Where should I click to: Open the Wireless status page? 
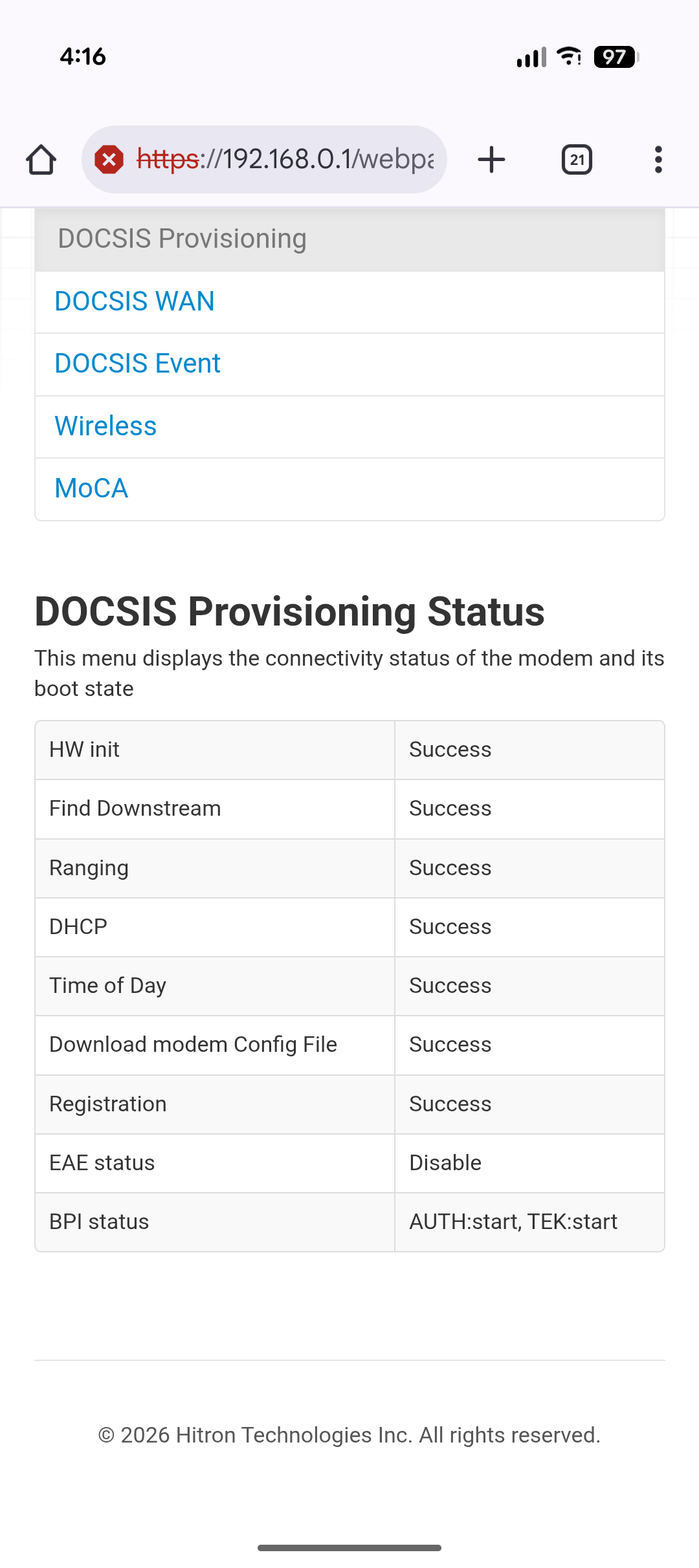tap(105, 426)
